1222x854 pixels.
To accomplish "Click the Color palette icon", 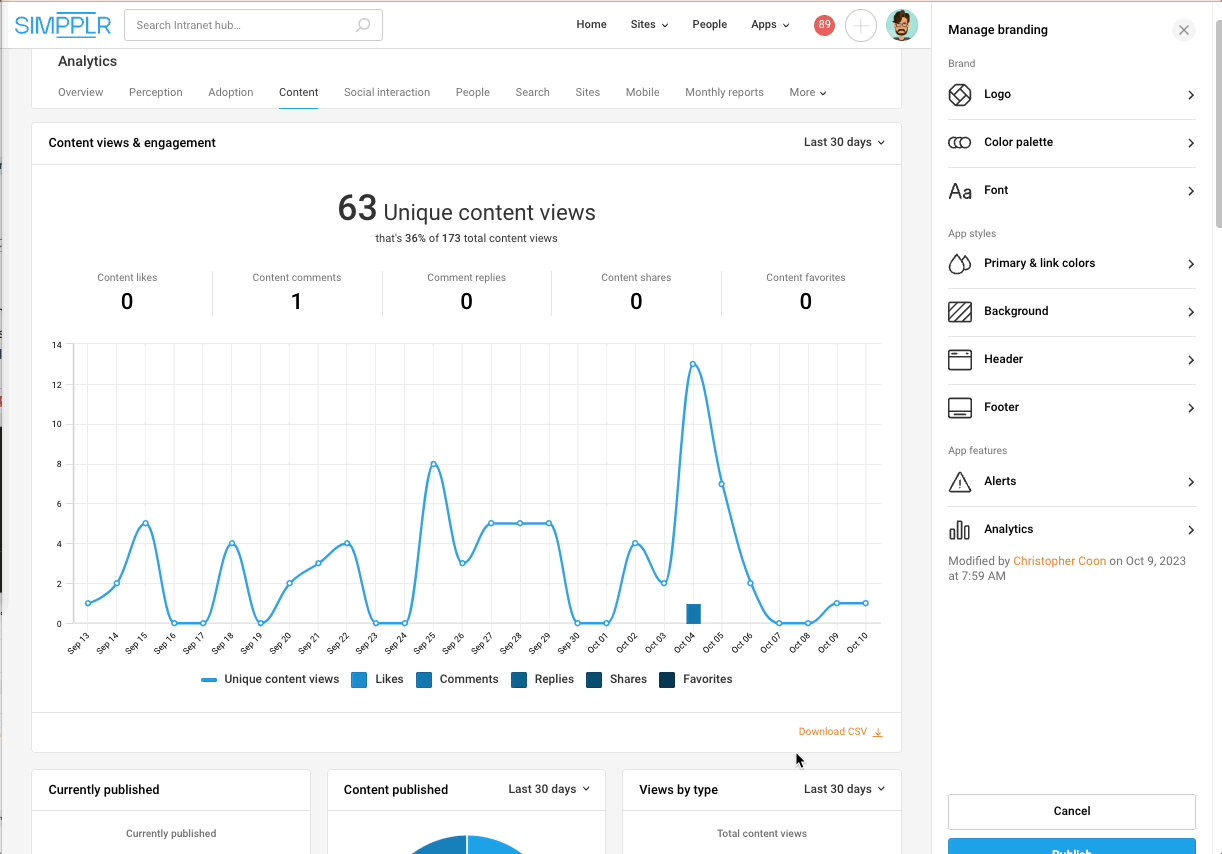I will click(x=960, y=143).
